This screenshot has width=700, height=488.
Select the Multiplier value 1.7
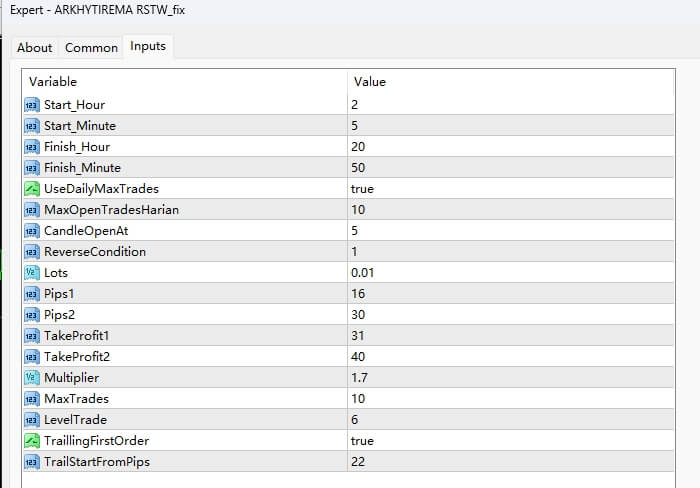tap(359, 377)
